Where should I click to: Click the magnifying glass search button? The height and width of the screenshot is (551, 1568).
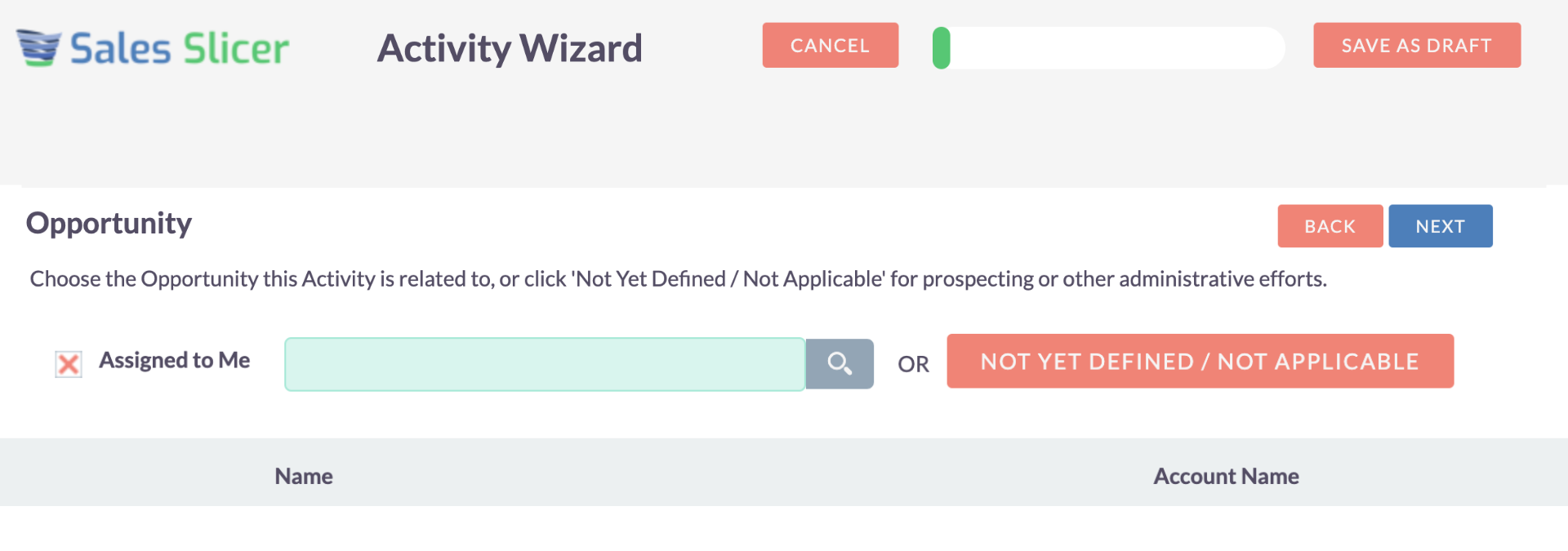point(840,363)
